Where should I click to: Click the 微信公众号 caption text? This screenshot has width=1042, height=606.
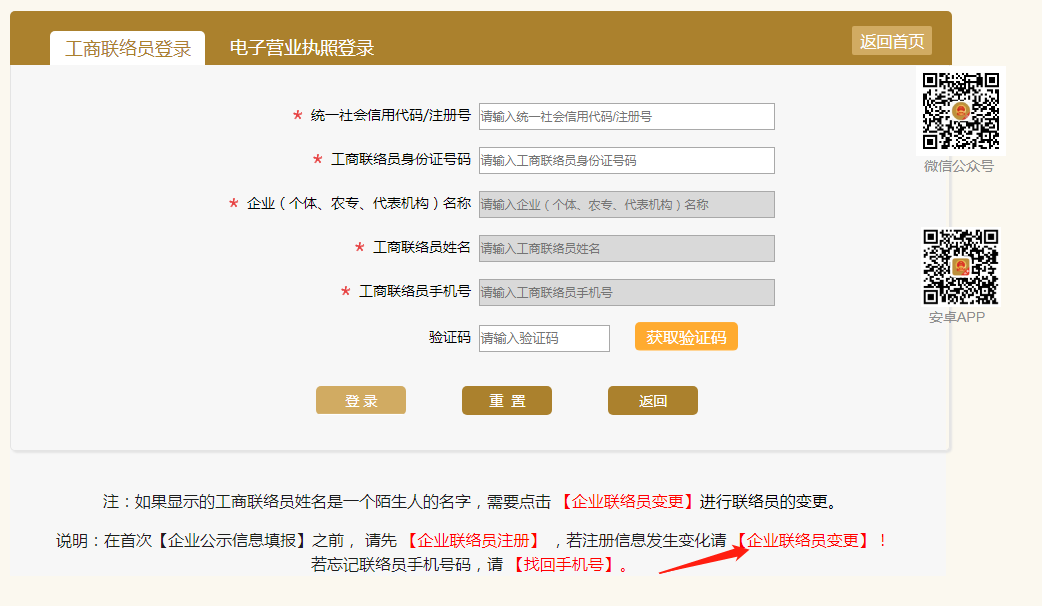(x=958, y=166)
